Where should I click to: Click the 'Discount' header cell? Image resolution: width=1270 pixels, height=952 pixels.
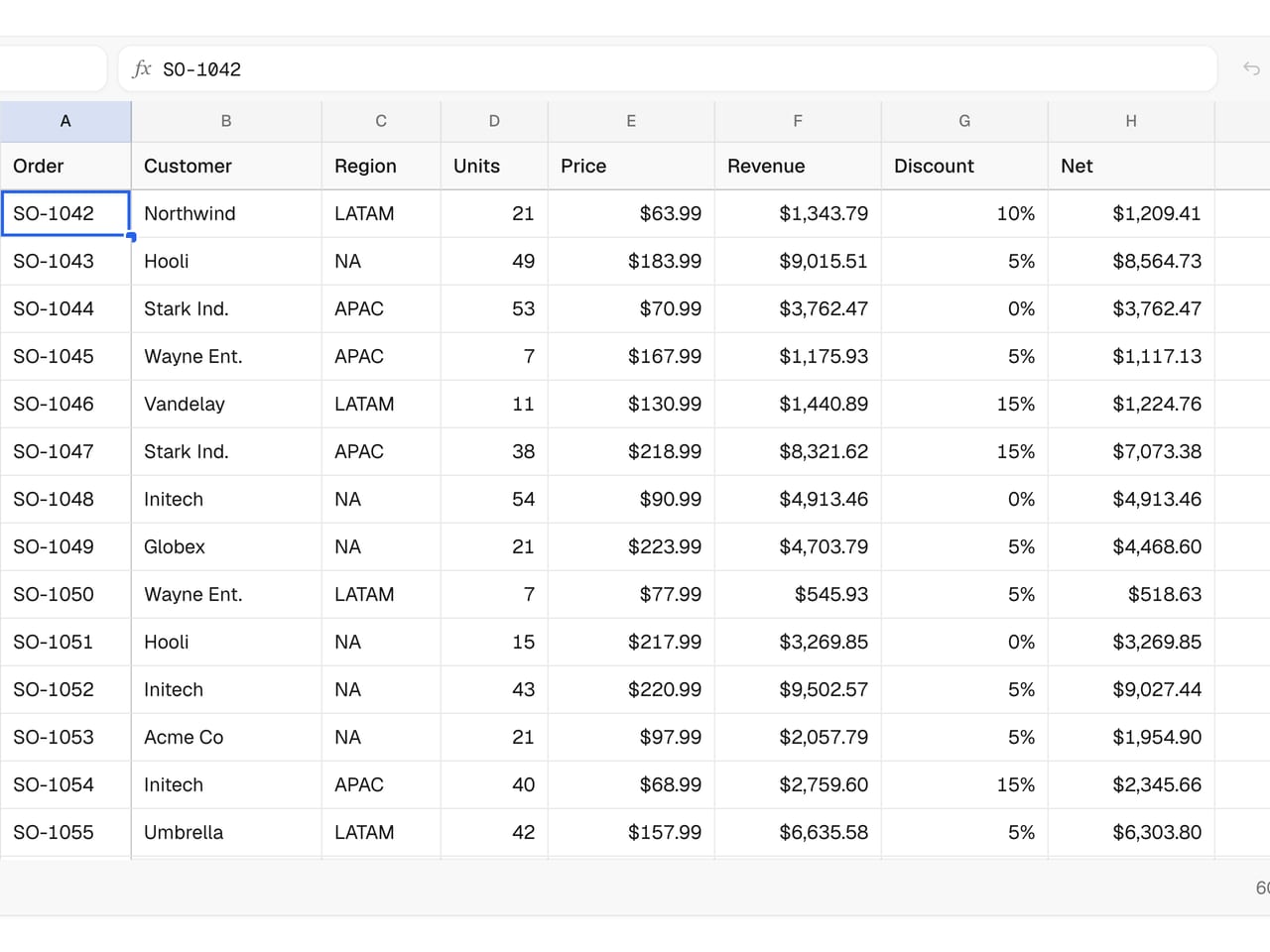point(964,166)
